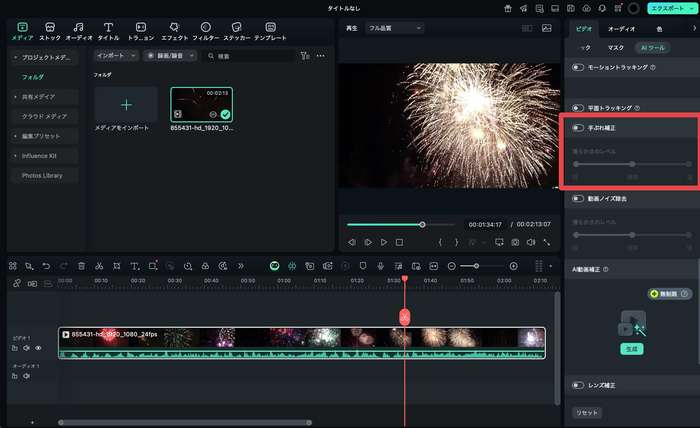
Task: Open the エクスポート dropdown arrow
Action: (692, 8)
